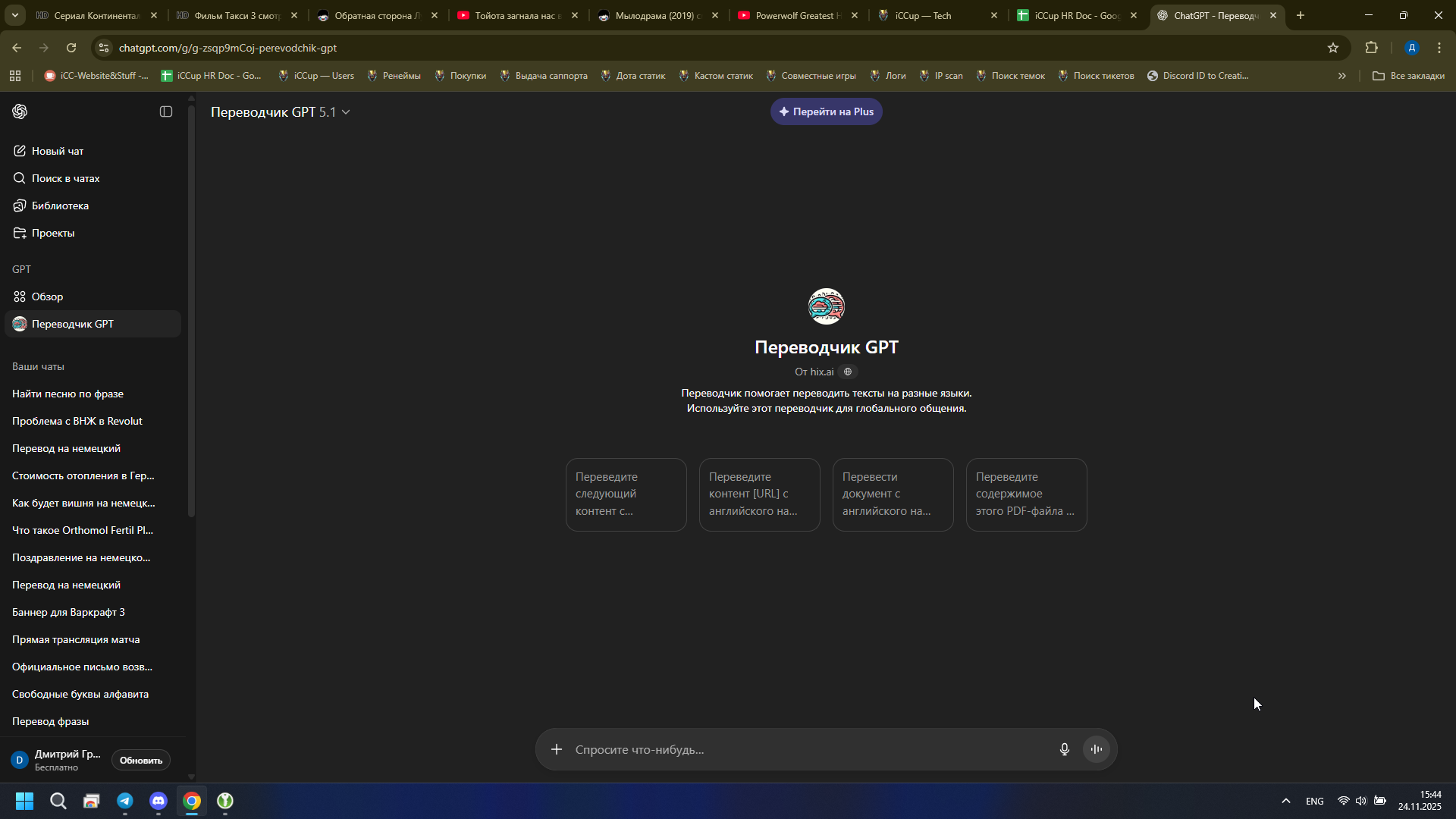Switch to the iCCup — Tech tab
1456x819 pixels.
point(923,15)
